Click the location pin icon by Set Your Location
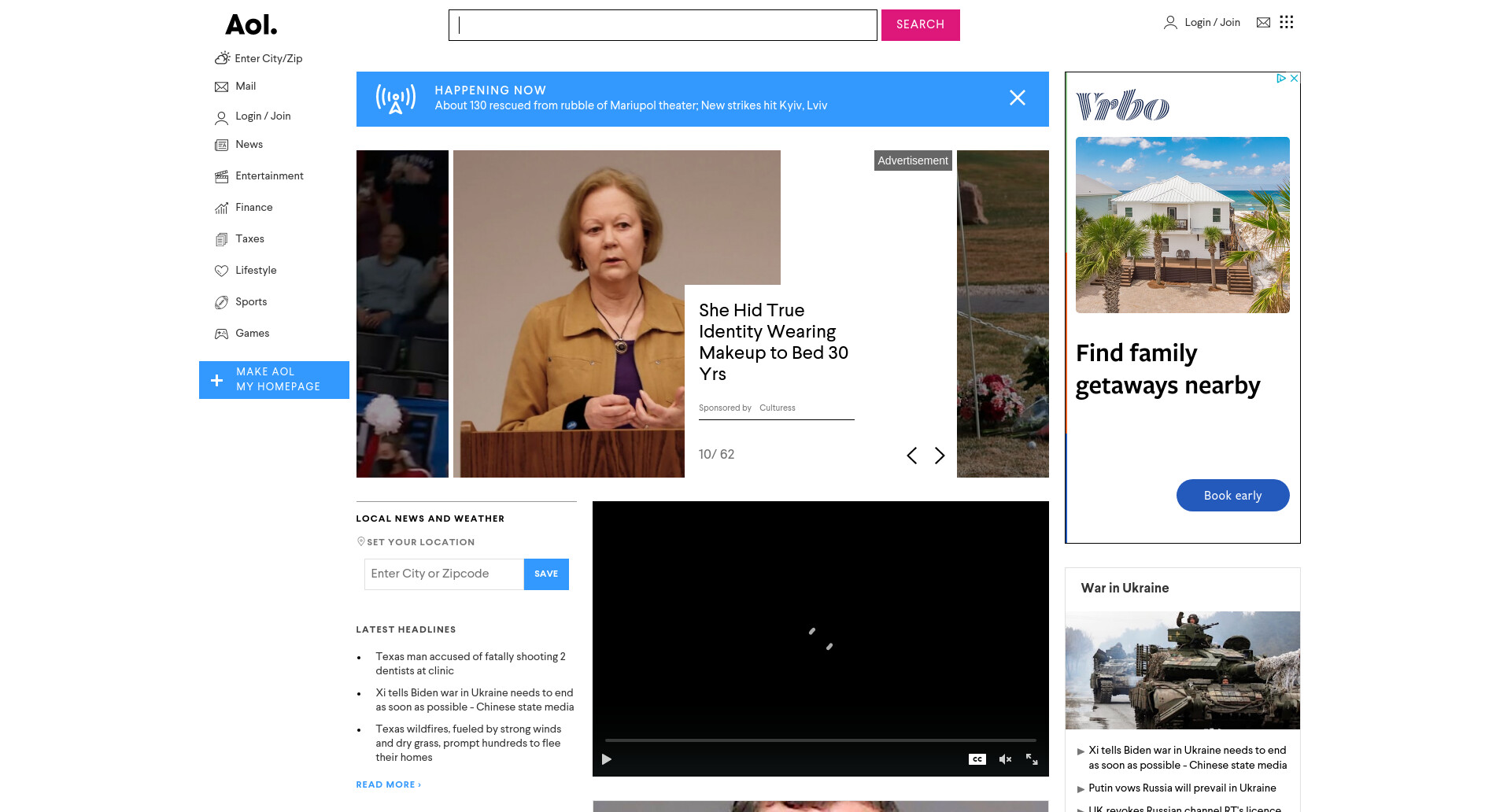This screenshot has height=812, width=1511. (x=361, y=541)
